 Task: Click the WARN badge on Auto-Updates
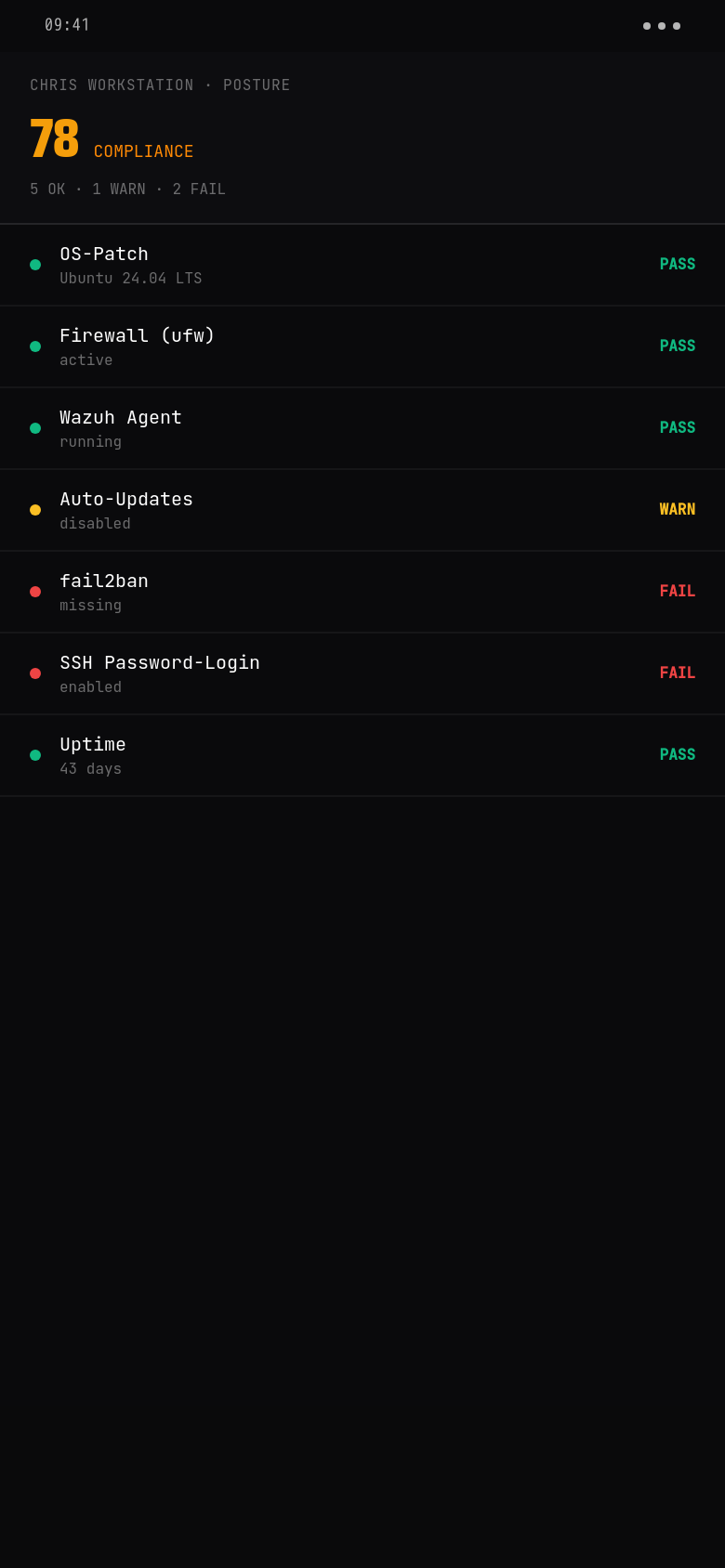tap(678, 509)
